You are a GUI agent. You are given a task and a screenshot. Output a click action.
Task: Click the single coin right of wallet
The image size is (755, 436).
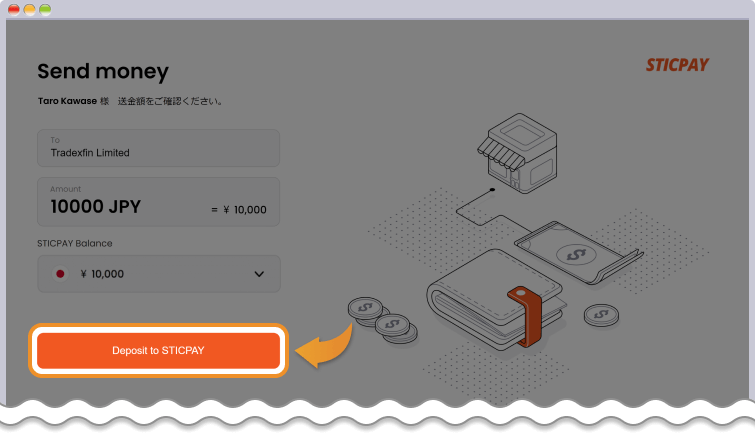[x=601, y=316]
